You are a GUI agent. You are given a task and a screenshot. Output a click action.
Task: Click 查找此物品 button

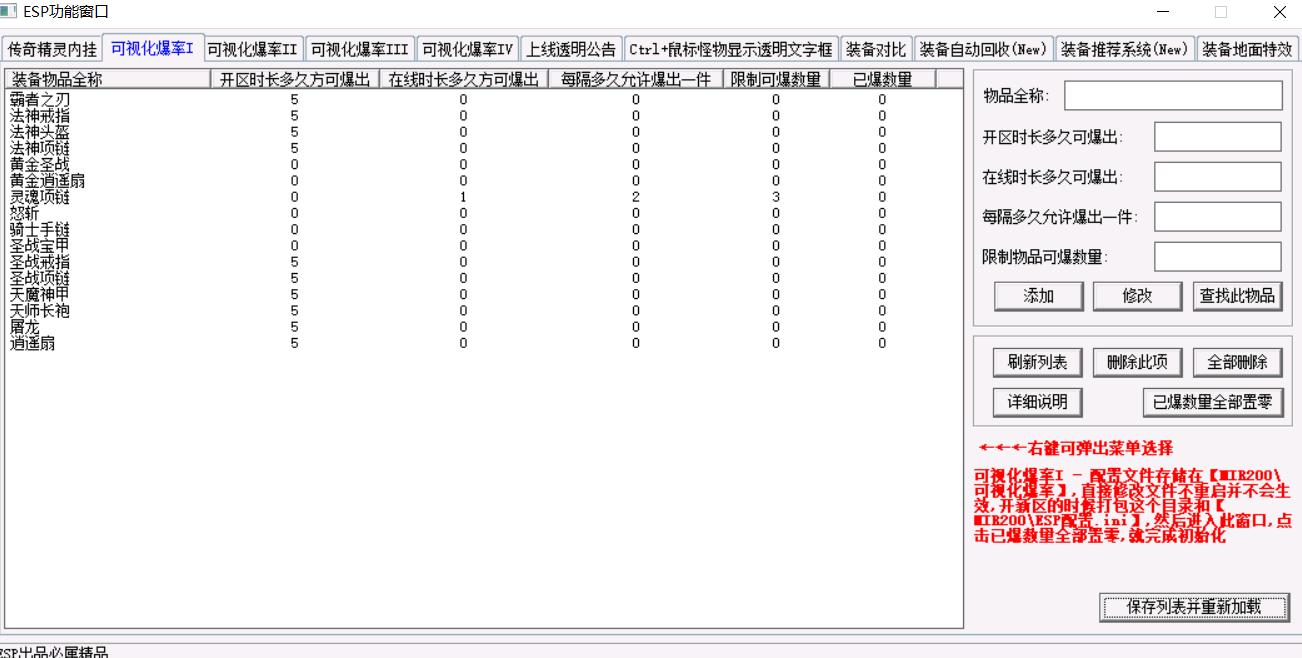1238,296
